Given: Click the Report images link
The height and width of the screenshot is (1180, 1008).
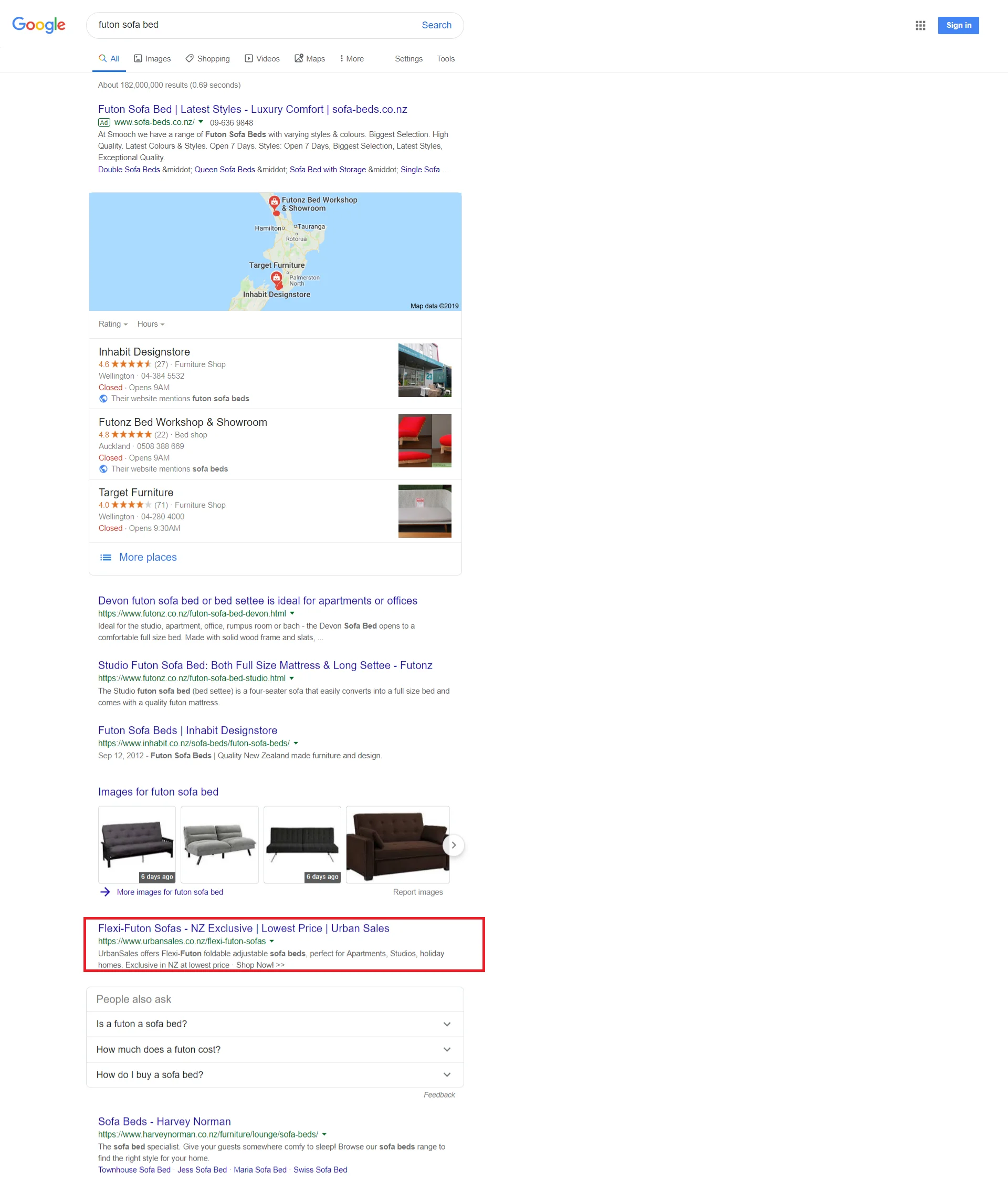Looking at the screenshot, I should [417, 892].
